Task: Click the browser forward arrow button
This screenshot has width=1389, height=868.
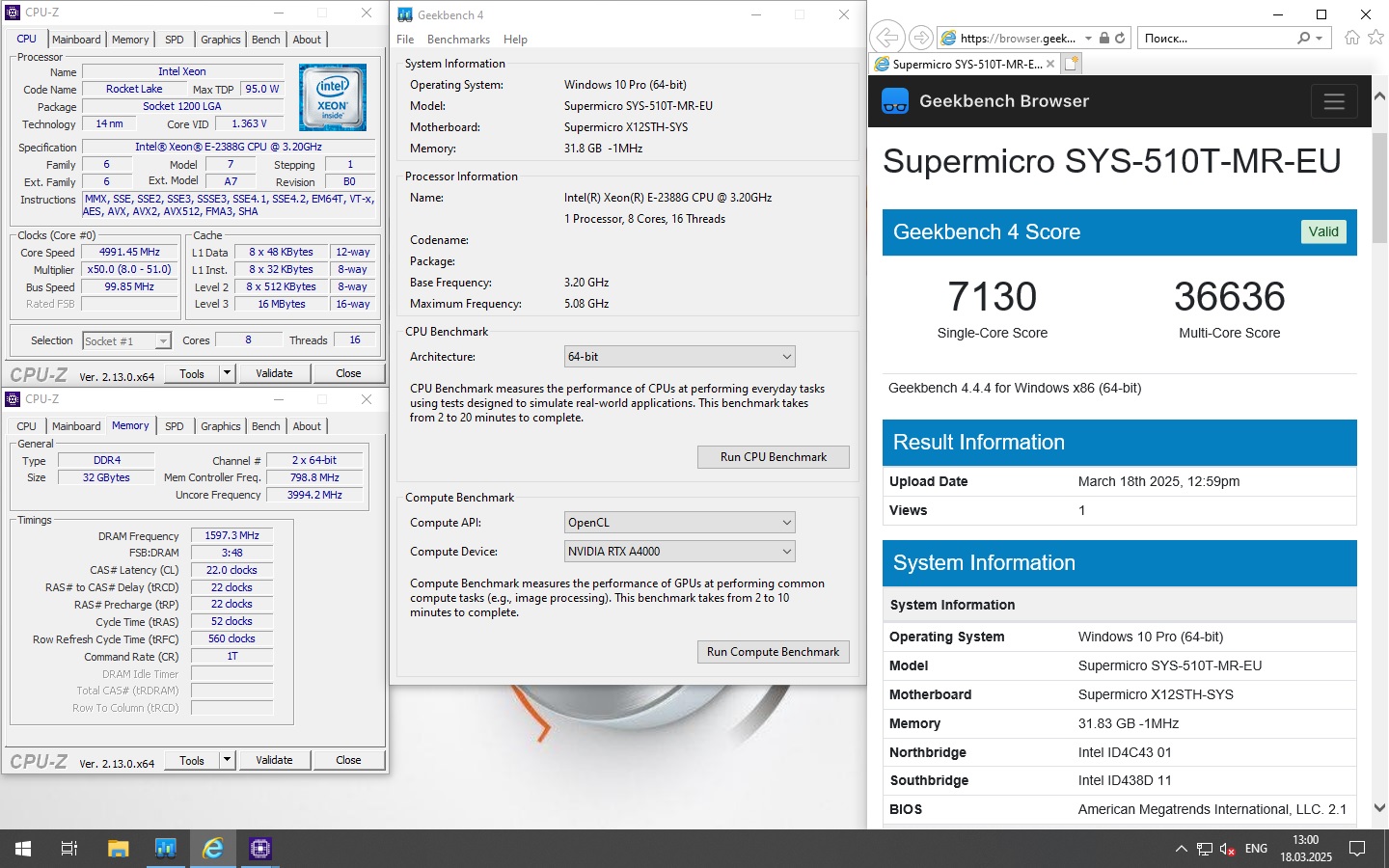Action: 921,38
